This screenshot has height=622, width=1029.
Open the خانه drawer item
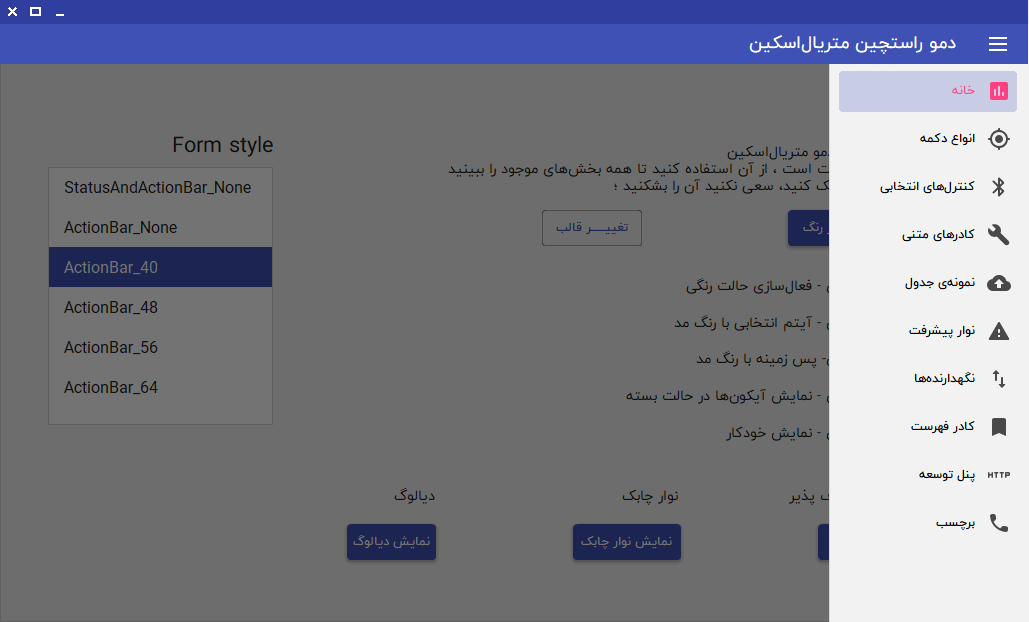point(928,91)
